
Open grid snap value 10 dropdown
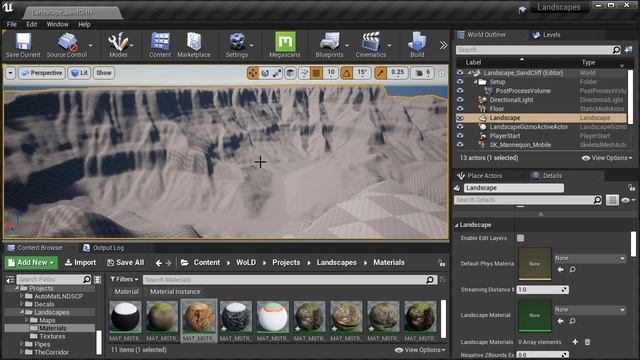coord(331,73)
